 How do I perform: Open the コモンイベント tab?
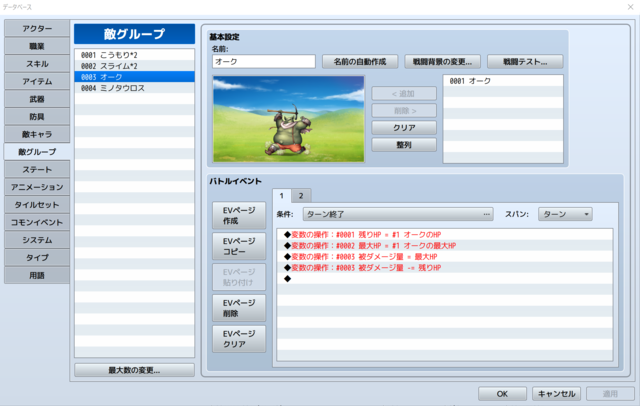click(x=37, y=222)
